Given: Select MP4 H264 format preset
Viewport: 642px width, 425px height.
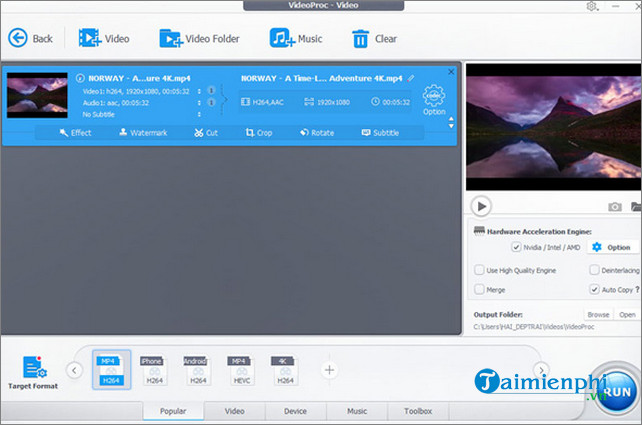Looking at the screenshot, I should 111,370.
